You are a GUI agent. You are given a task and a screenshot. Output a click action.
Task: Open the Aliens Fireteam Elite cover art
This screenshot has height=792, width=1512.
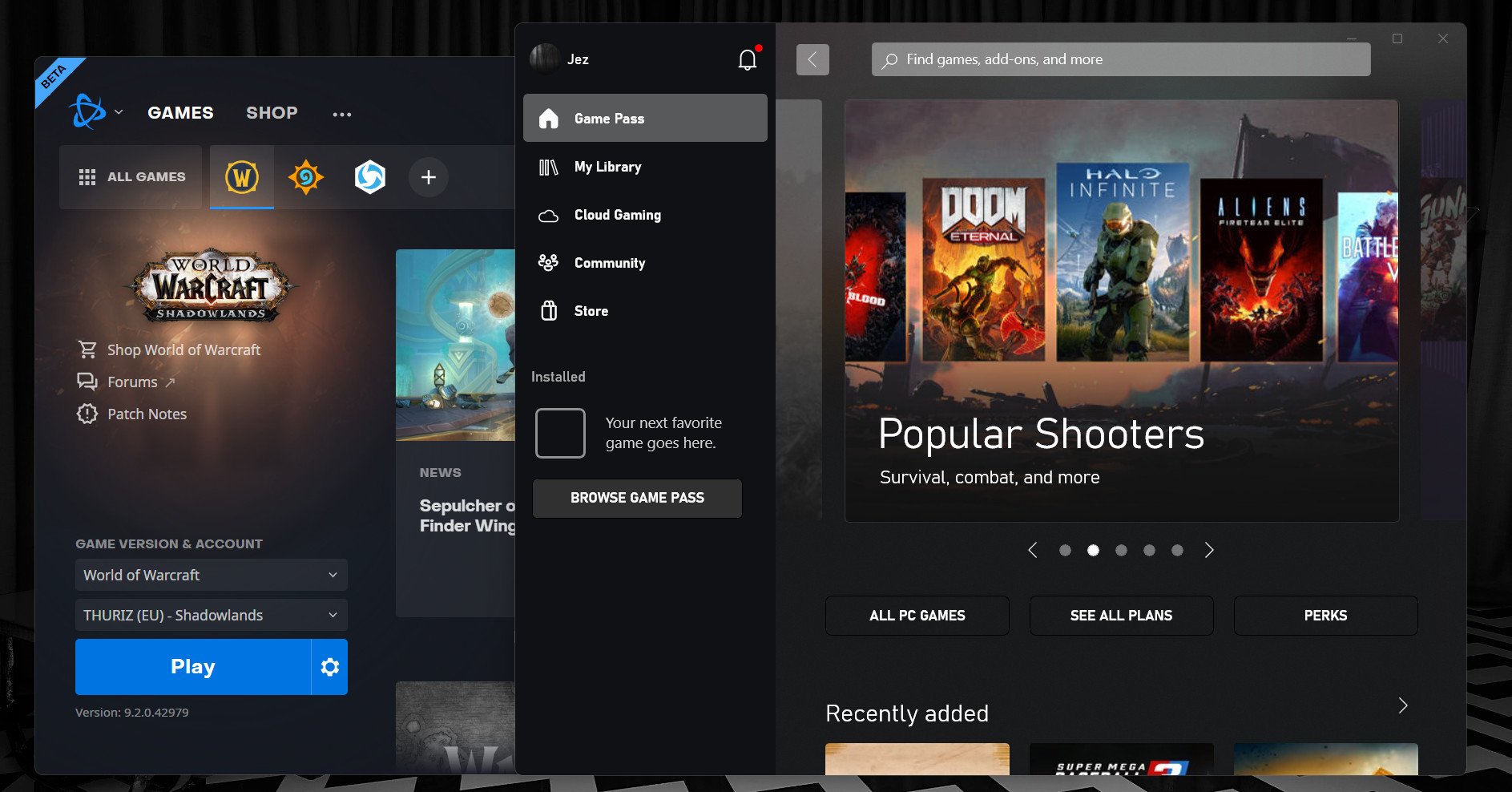coord(1261,269)
